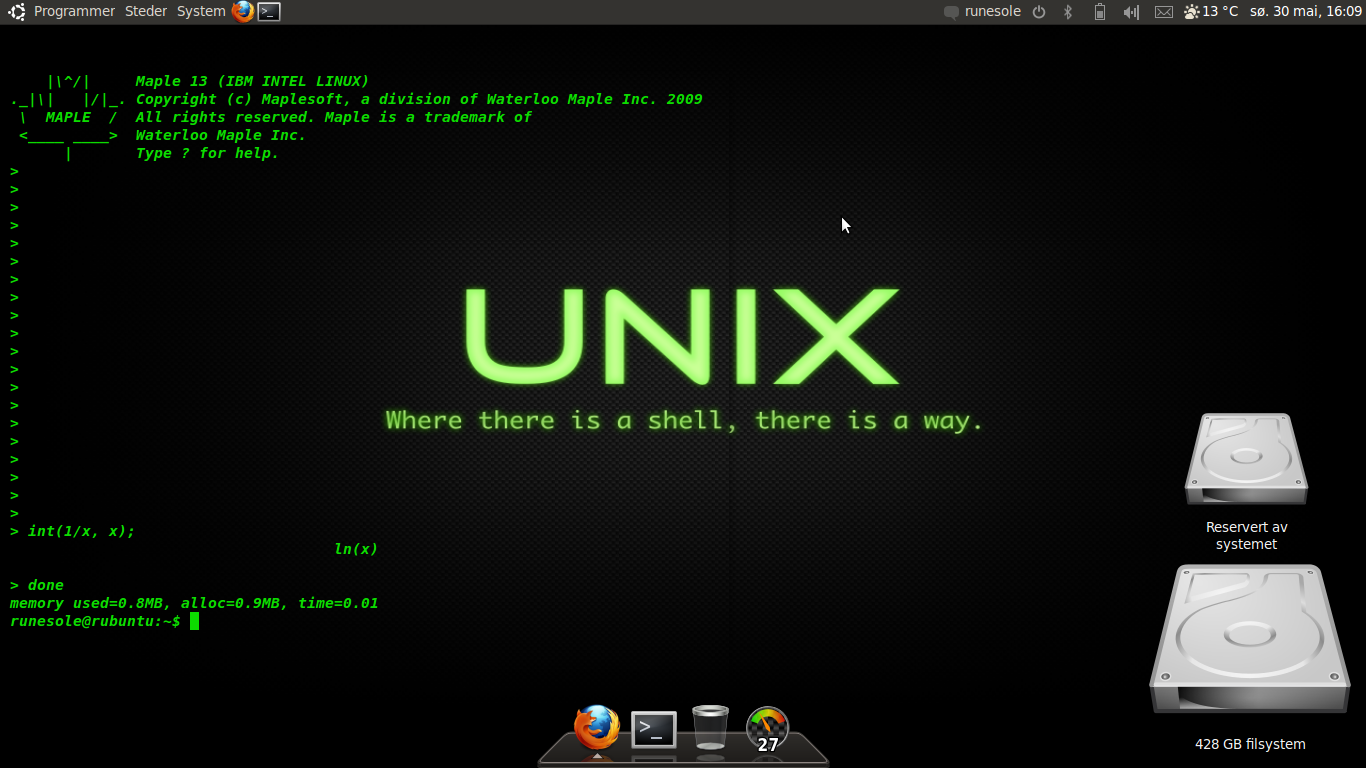Launch Firefox from the bottom dock

pos(597,728)
